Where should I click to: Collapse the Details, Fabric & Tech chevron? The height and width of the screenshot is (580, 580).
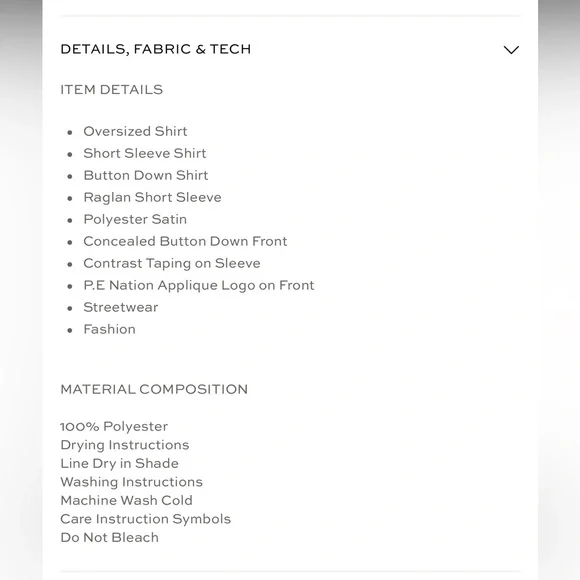click(511, 50)
